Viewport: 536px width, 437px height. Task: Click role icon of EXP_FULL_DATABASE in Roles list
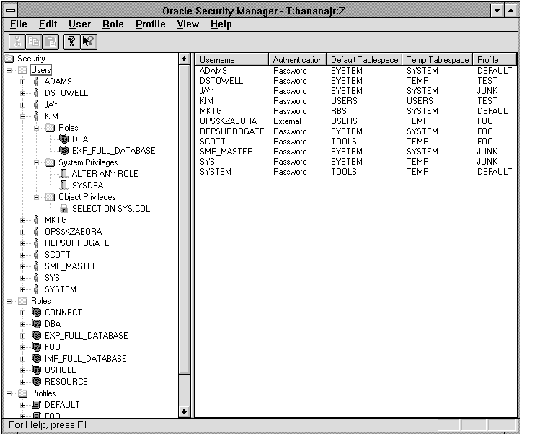coord(36,335)
